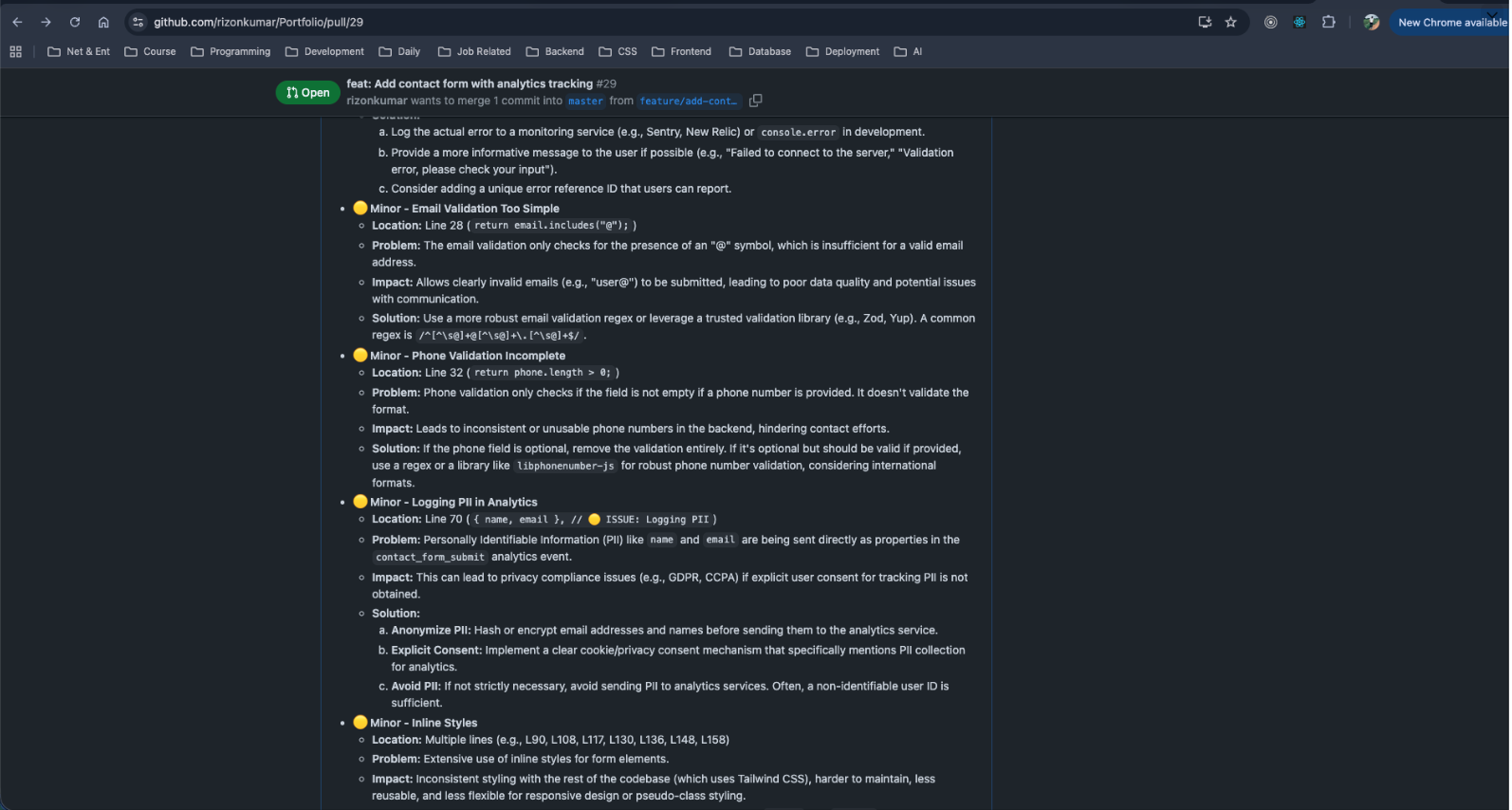Open Development bookmark folder

[x=324, y=51]
